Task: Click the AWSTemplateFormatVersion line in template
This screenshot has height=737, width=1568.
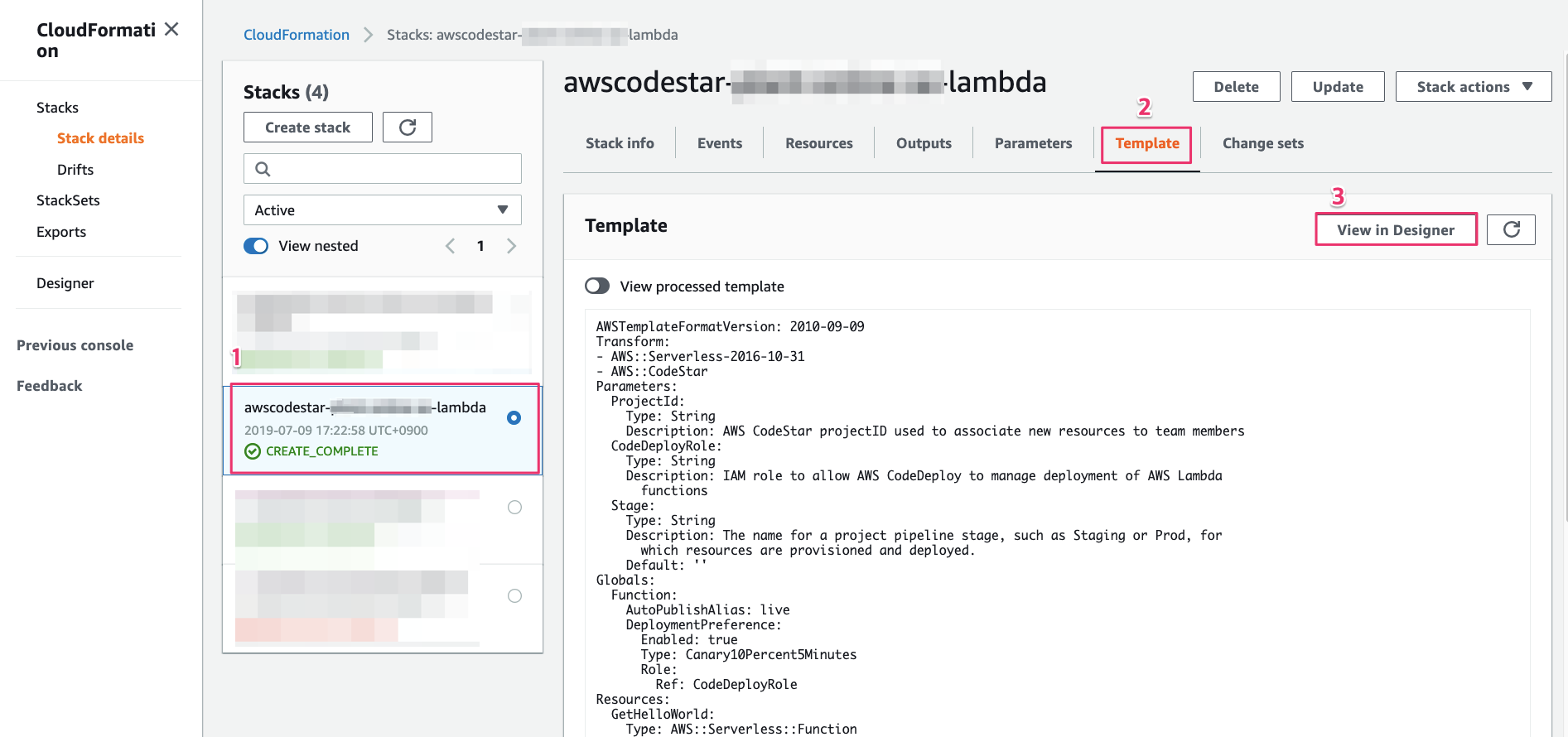Action: 731,327
